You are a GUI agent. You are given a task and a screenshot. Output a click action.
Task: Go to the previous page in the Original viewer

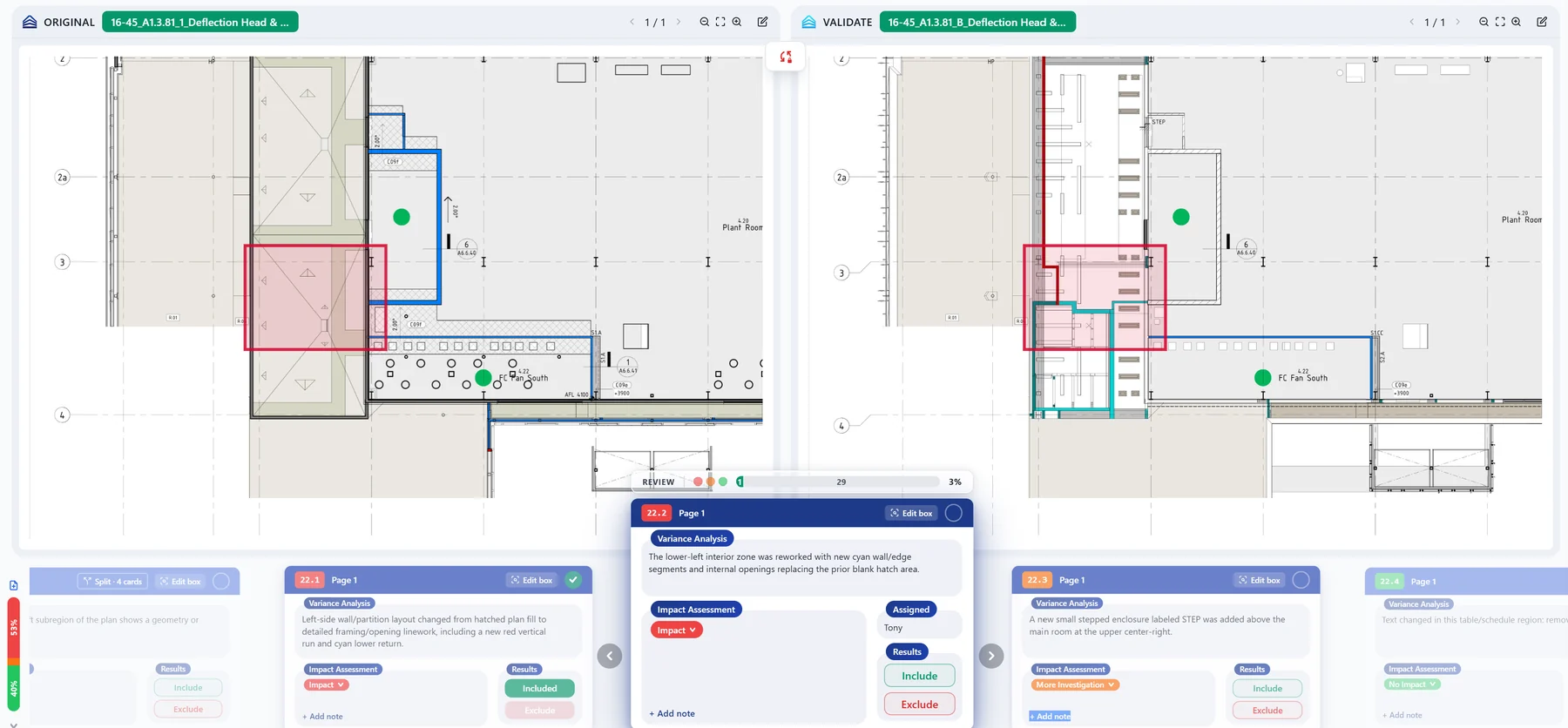click(632, 22)
